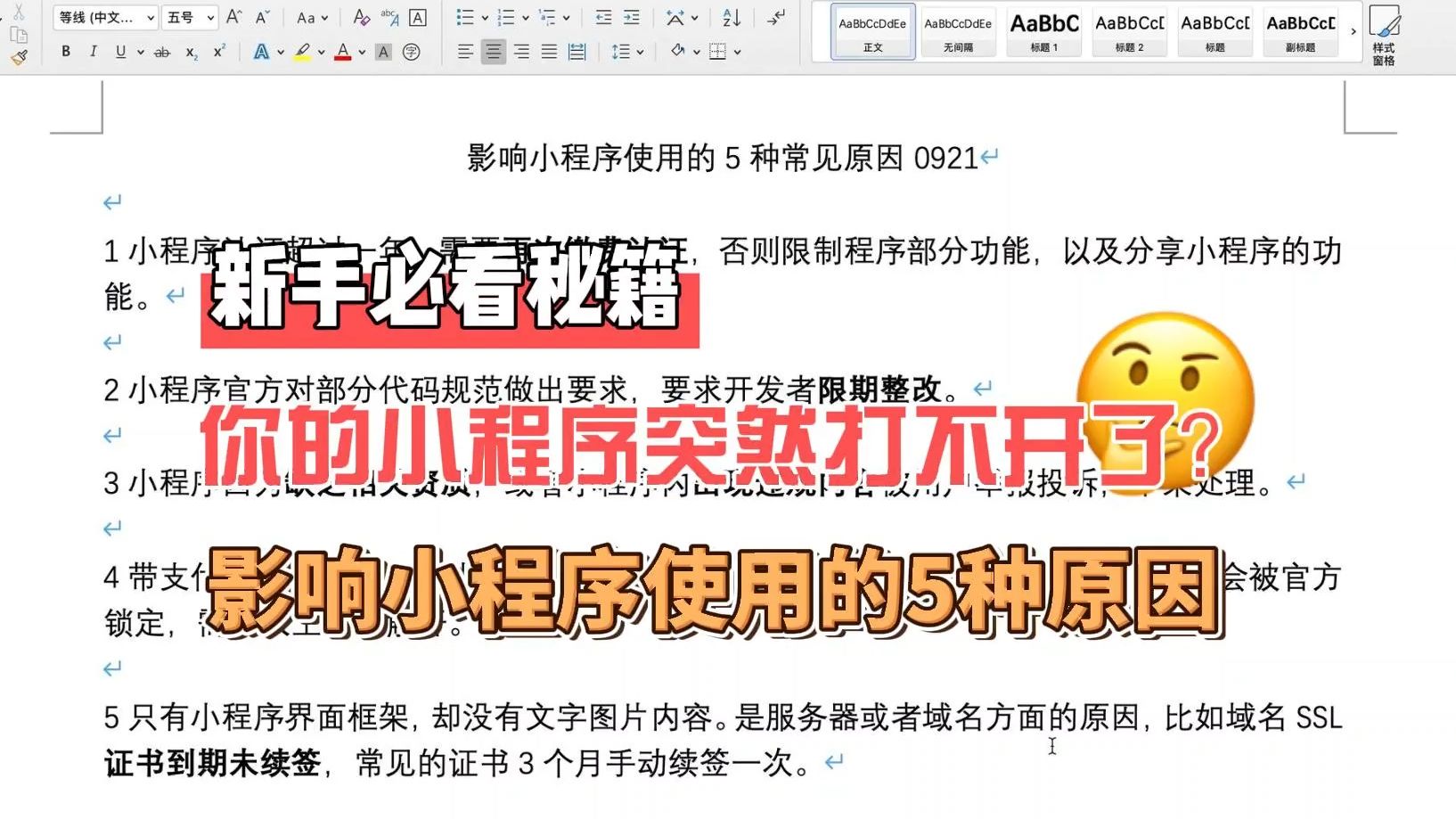Expand the numbering style dropdown arrow
The image size is (1456, 819).
pos(526,18)
